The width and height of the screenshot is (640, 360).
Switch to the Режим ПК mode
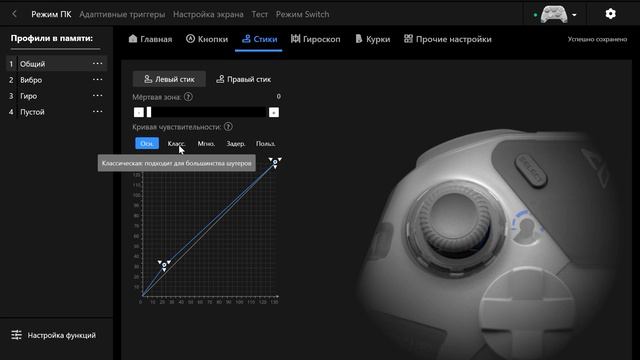click(x=51, y=14)
